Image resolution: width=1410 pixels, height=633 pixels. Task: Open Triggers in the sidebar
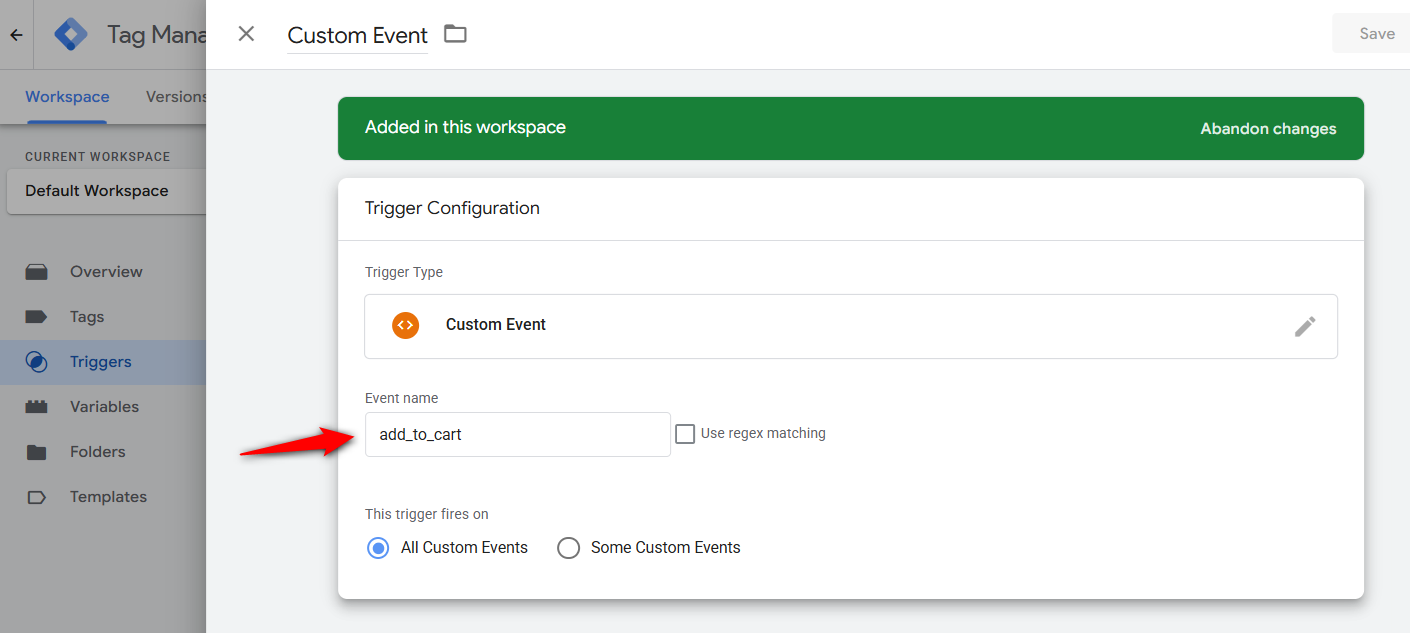pyautogui.click(x=100, y=362)
